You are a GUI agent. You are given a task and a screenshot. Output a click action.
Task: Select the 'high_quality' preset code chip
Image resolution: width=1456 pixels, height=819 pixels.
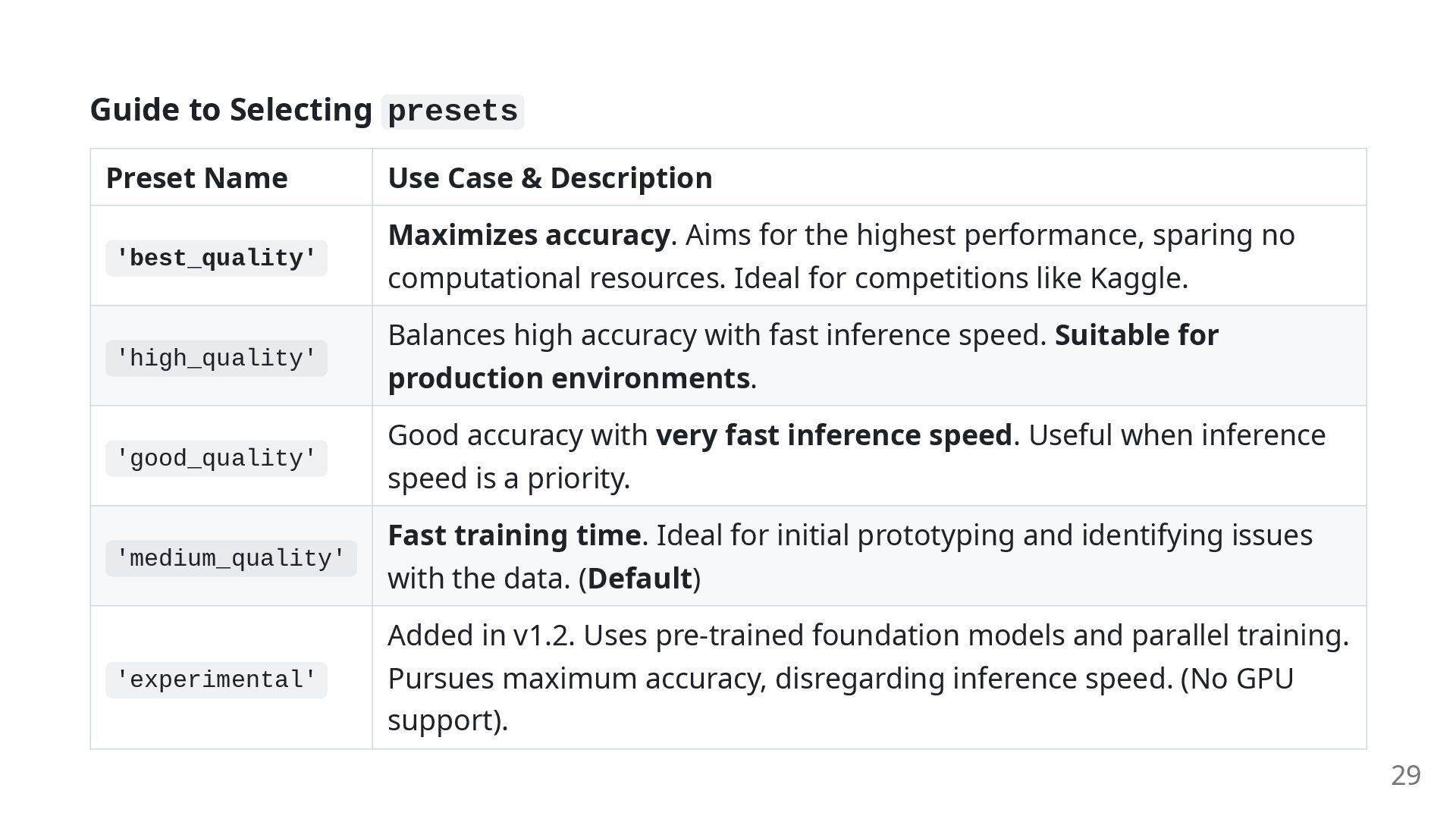(216, 359)
